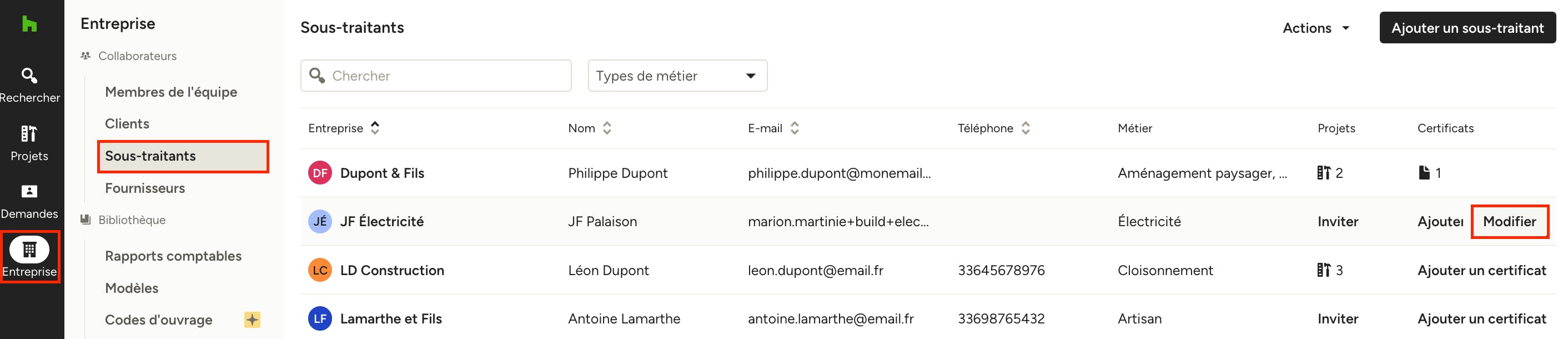The image size is (1568, 339).
Task: Expand the Types de métier dropdown
Action: pos(677,76)
